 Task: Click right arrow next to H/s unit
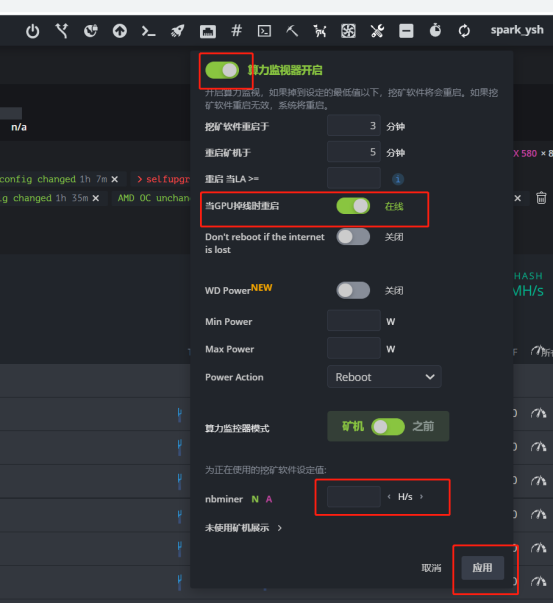(421, 497)
